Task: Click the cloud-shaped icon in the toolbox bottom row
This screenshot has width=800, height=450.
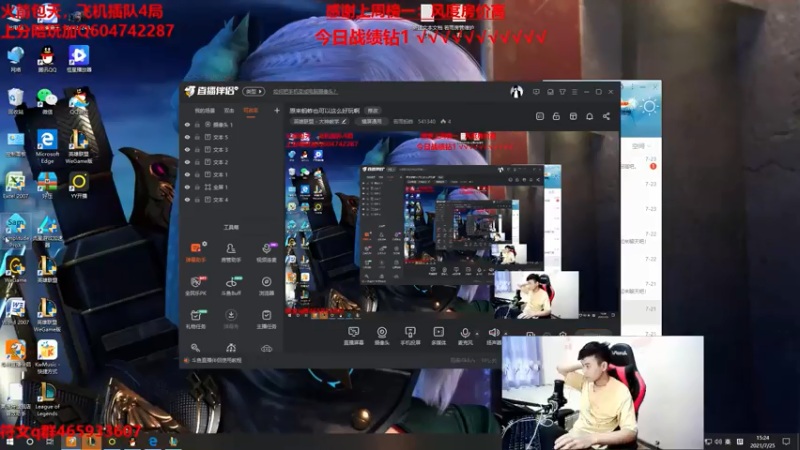Action: [266, 348]
